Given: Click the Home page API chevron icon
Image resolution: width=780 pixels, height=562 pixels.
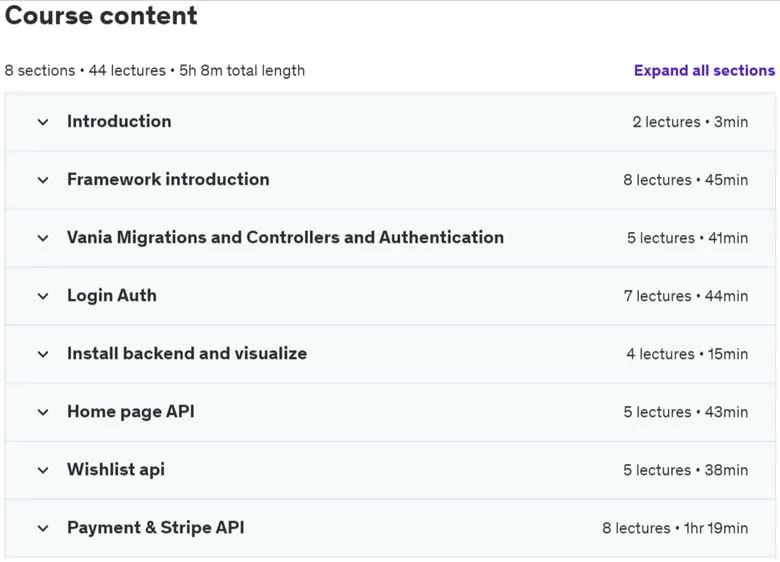Looking at the screenshot, I should pyautogui.click(x=43, y=412).
